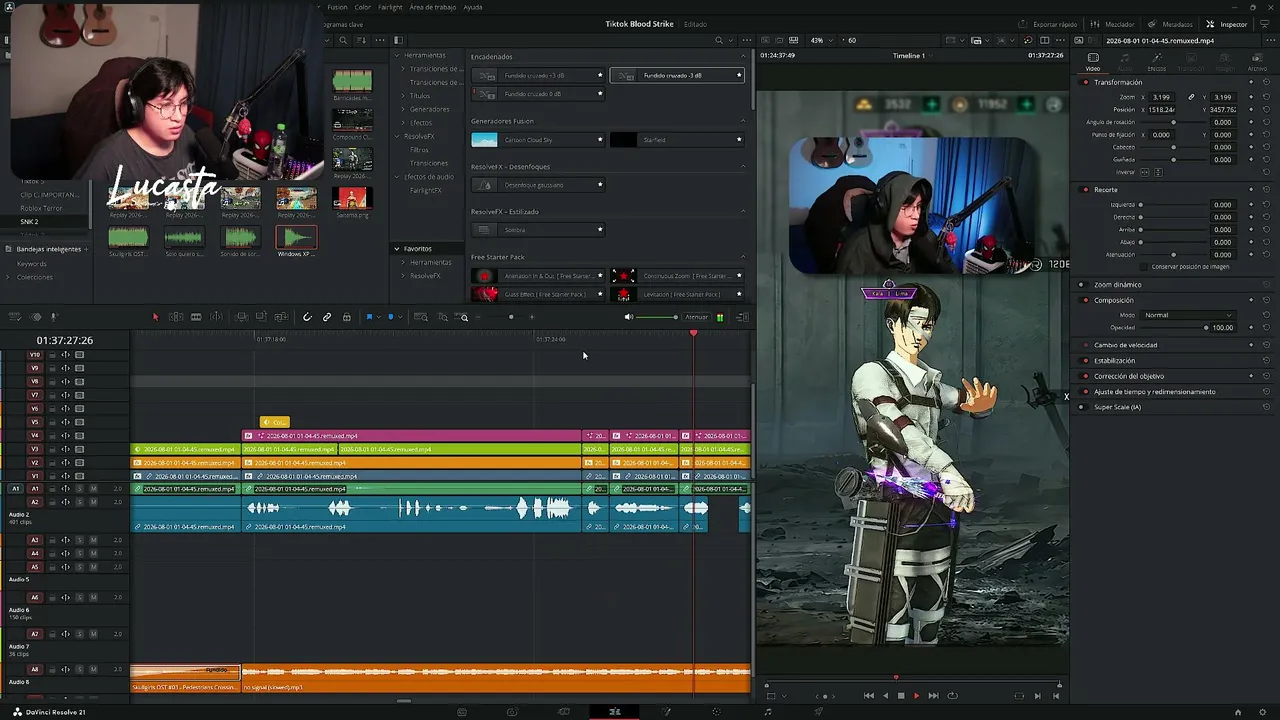1280x720 pixels.
Task: Toggle the Inspector panel
Action: 1227,24
